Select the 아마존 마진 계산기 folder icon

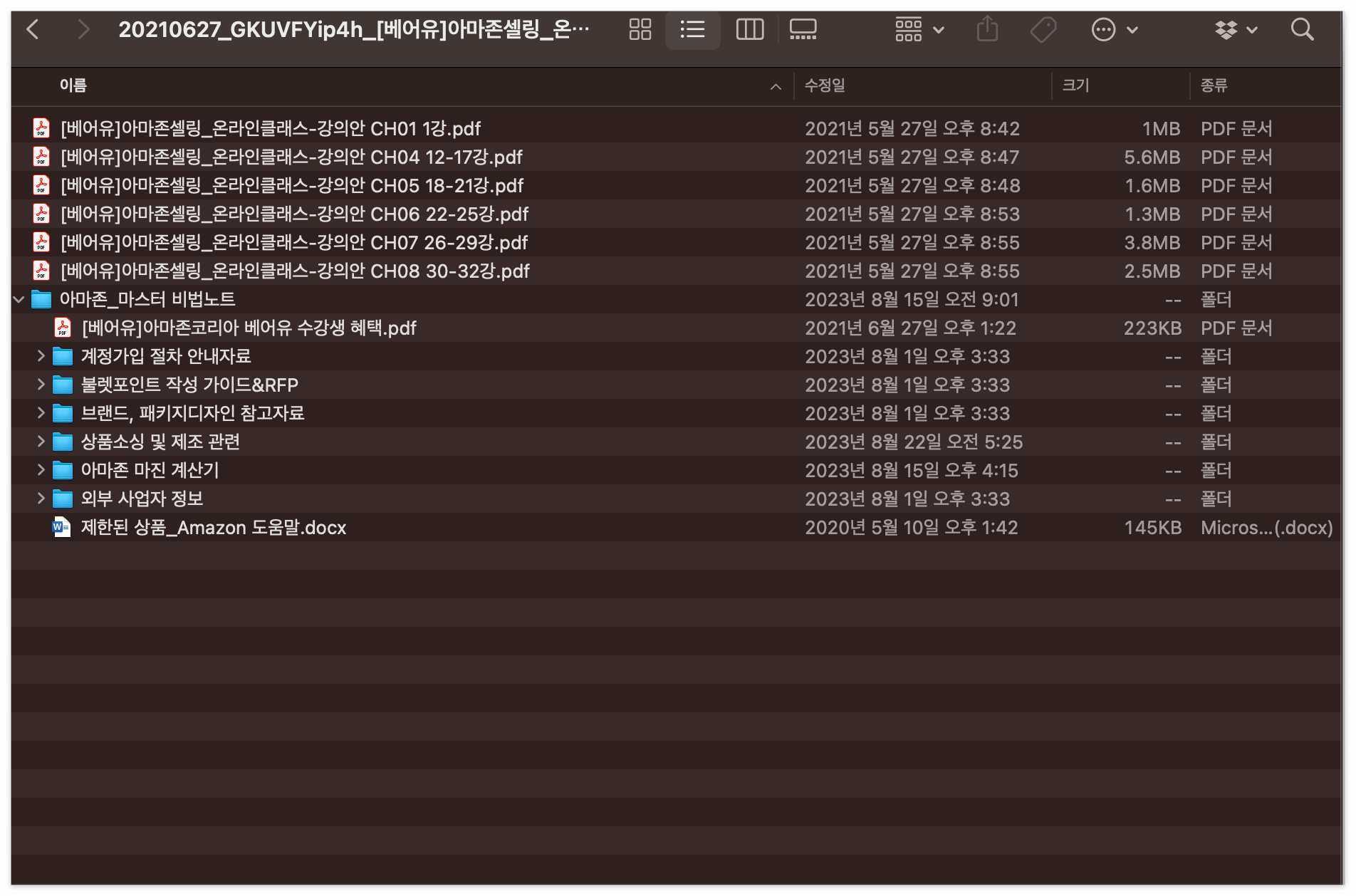63,470
